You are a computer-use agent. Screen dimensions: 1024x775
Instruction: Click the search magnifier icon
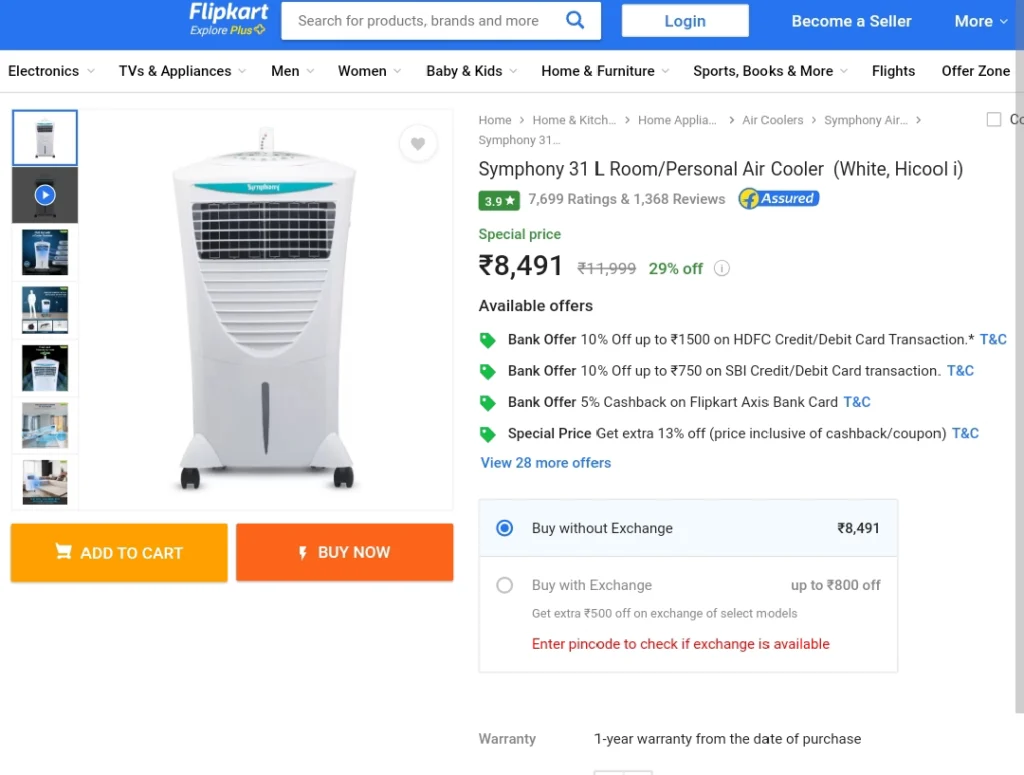click(x=575, y=20)
